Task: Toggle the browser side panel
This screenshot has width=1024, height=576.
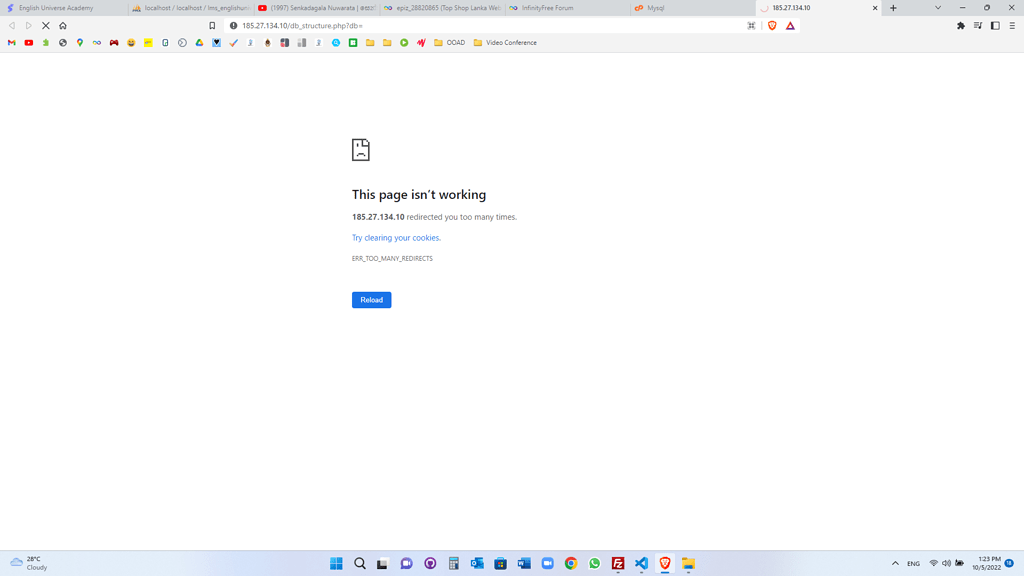Action: point(994,26)
